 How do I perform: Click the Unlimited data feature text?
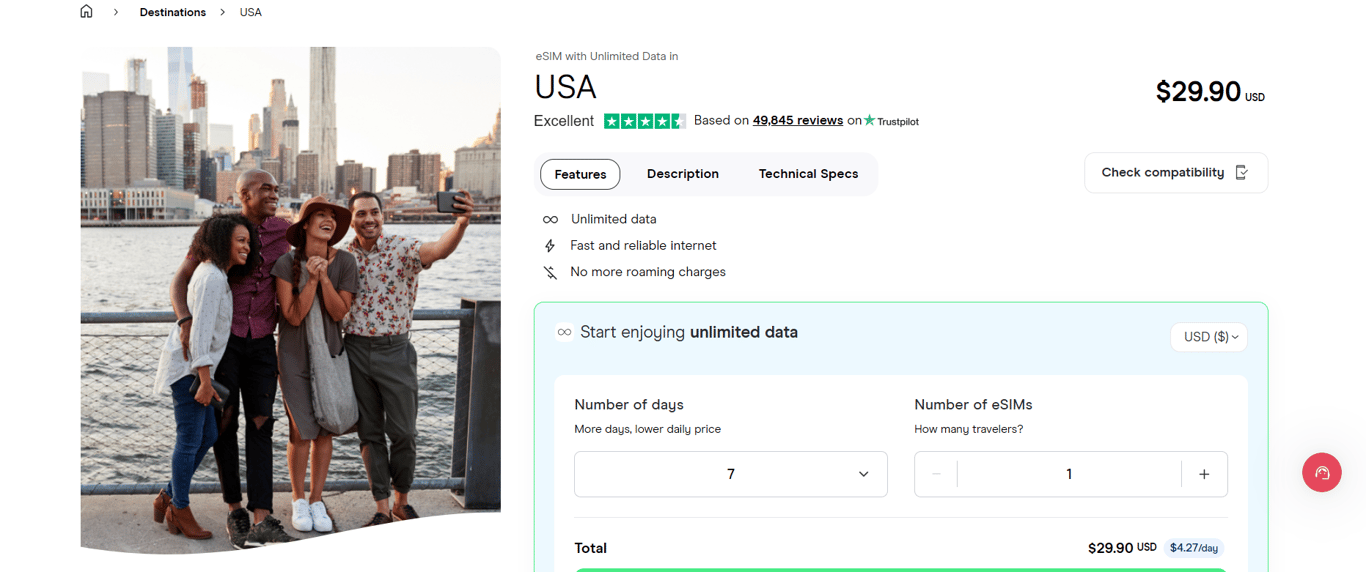(614, 219)
